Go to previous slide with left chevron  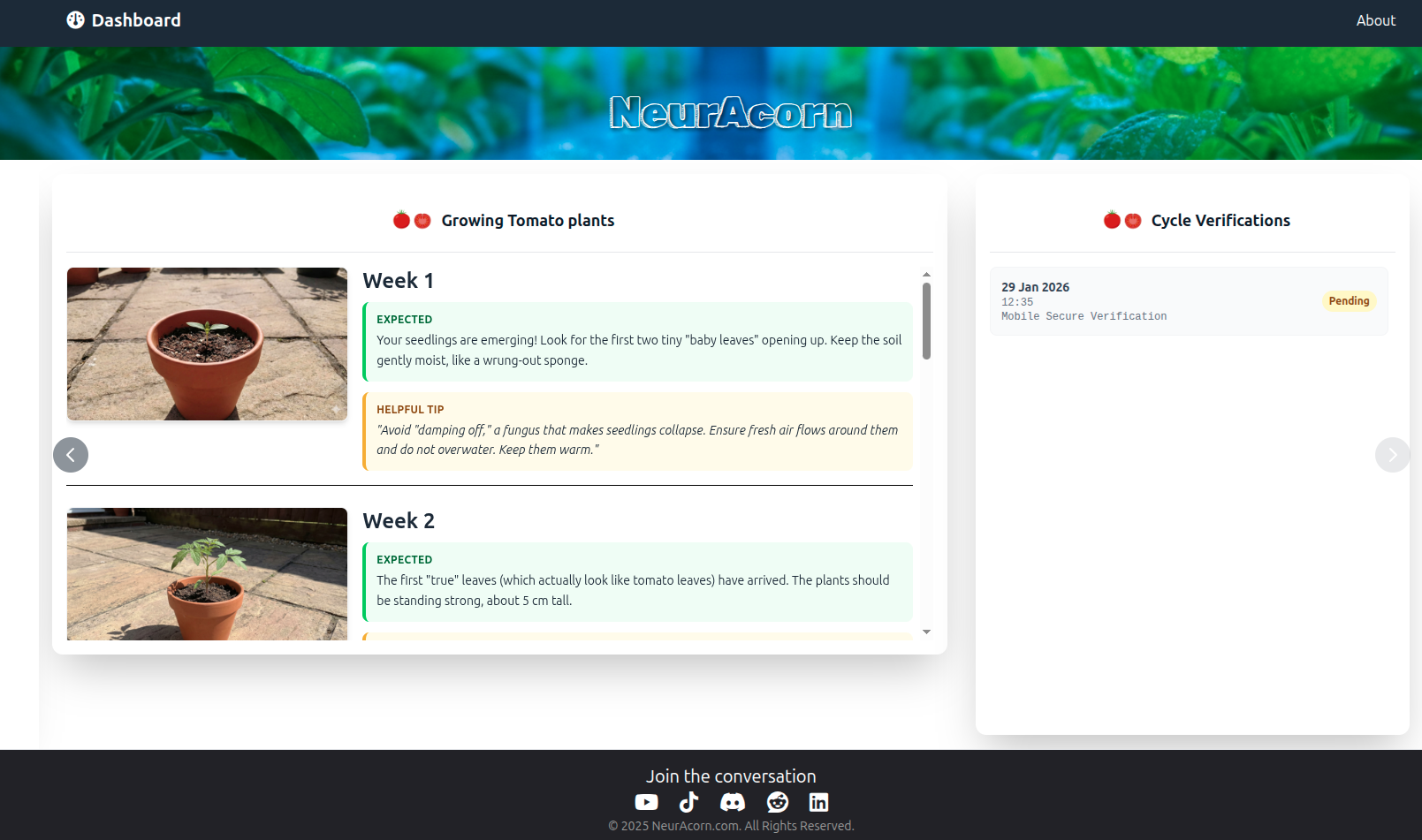coord(71,455)
